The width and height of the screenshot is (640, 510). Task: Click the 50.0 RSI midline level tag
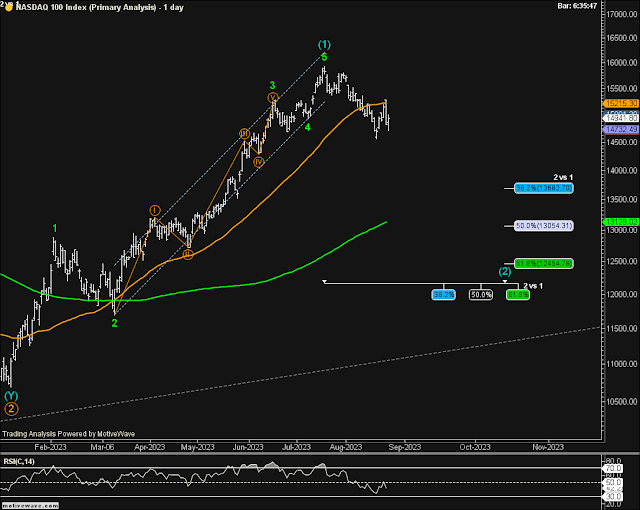613,483
